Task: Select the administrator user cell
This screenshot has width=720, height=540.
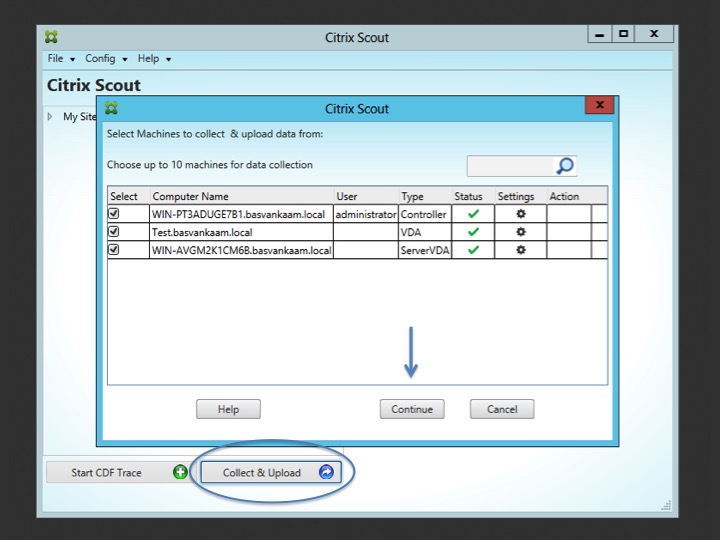Action: (x=366, y=214)
